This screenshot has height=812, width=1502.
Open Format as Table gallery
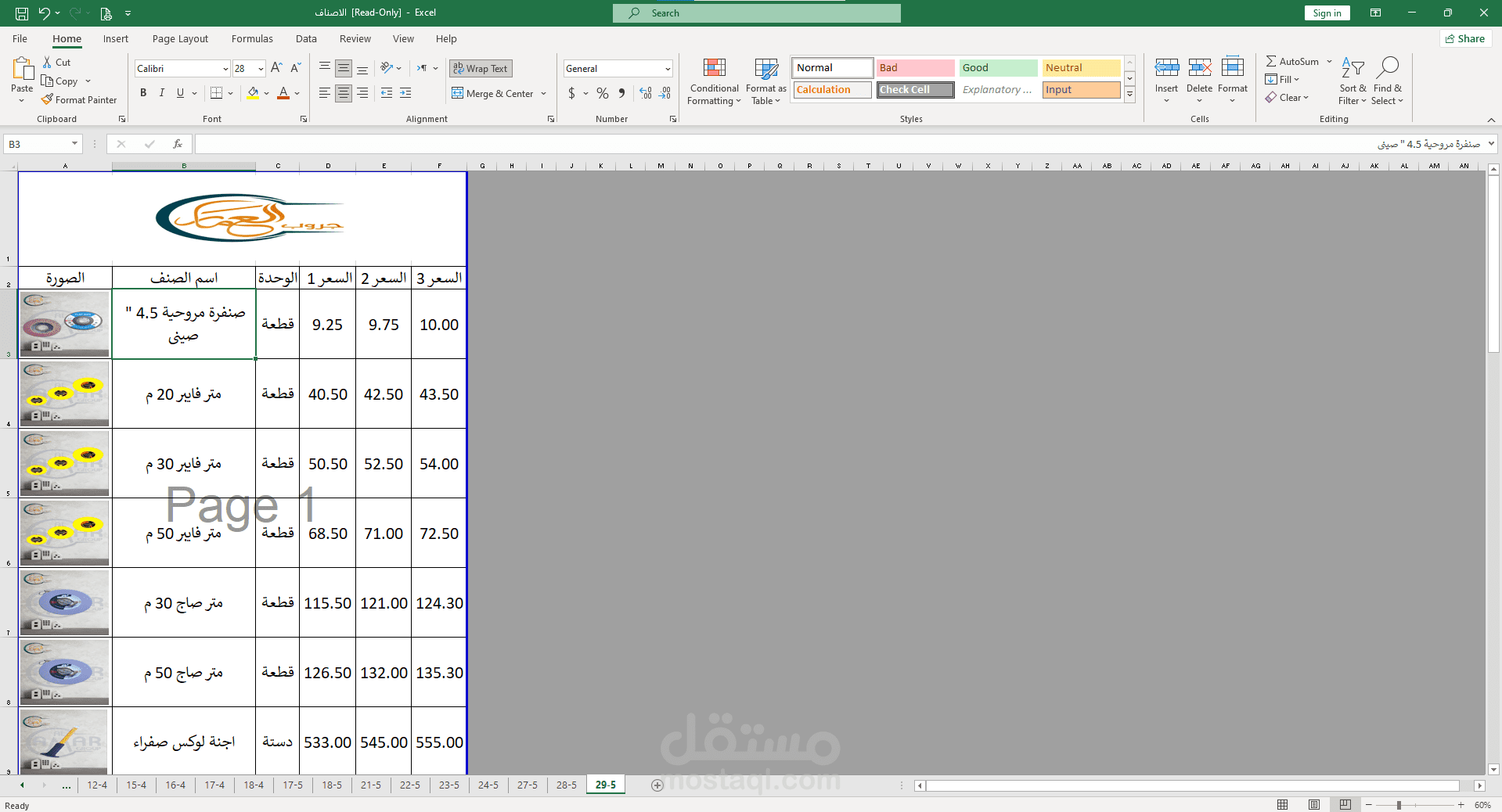tap(765, 81)
